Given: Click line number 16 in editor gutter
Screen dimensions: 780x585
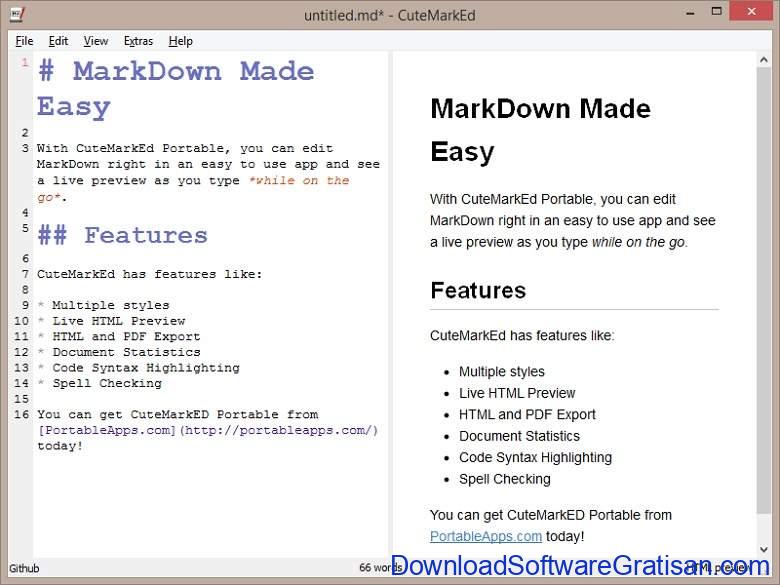Looking at the screenshot, I should (21, 414).
